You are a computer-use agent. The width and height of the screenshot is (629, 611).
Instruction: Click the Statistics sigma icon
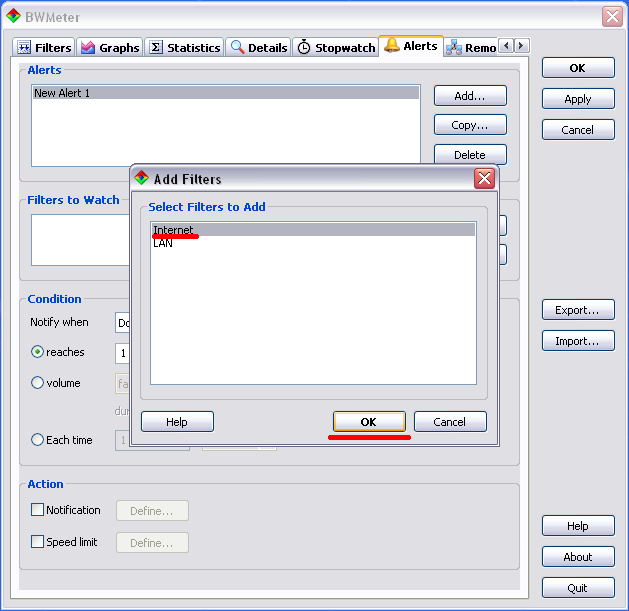point(156,48)
